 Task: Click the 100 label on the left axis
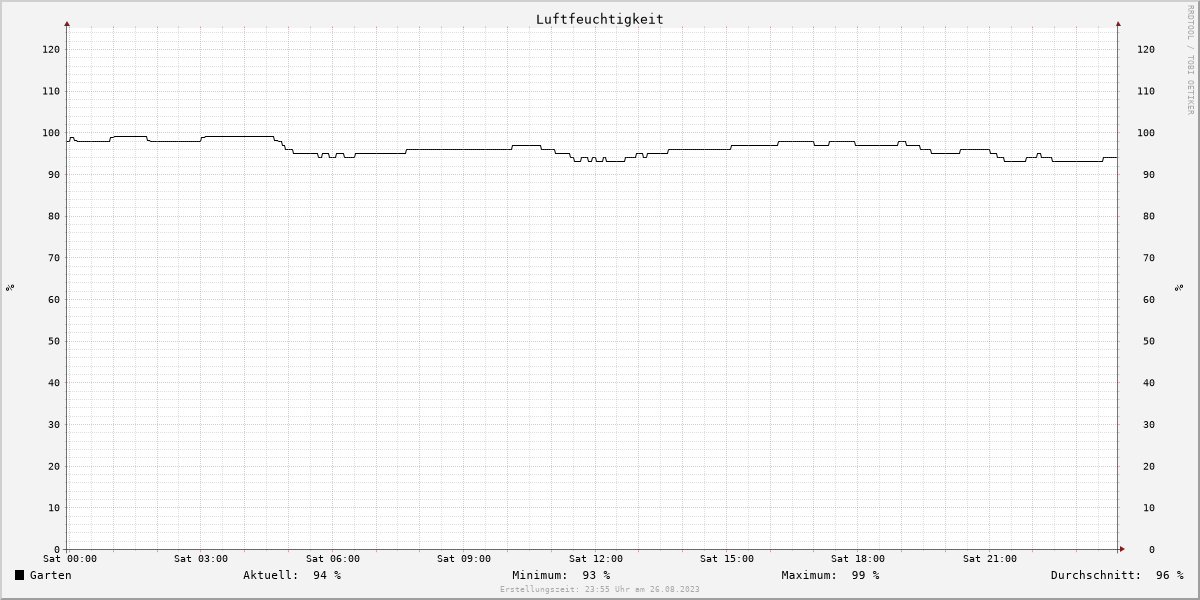tap(51, 133)
